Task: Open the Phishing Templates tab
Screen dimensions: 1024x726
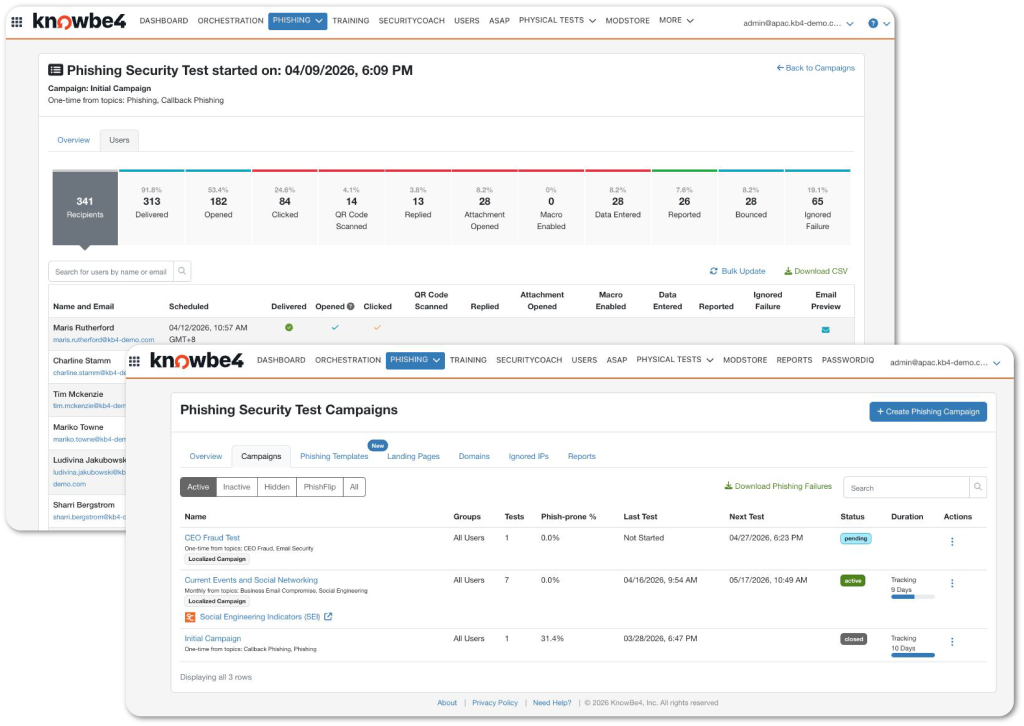Action: click(334, 456)
